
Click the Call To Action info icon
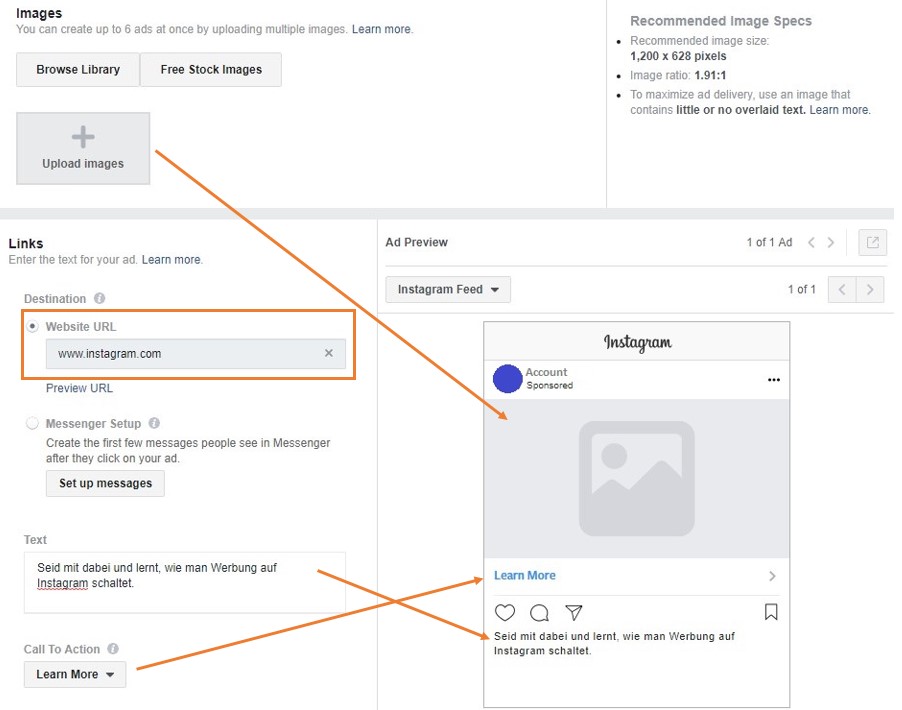[x=113, y=648]
